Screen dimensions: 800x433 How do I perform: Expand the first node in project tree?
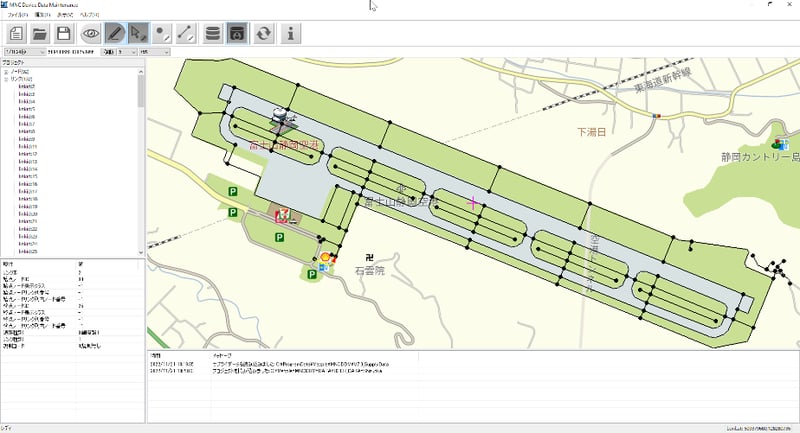(6, 72)
